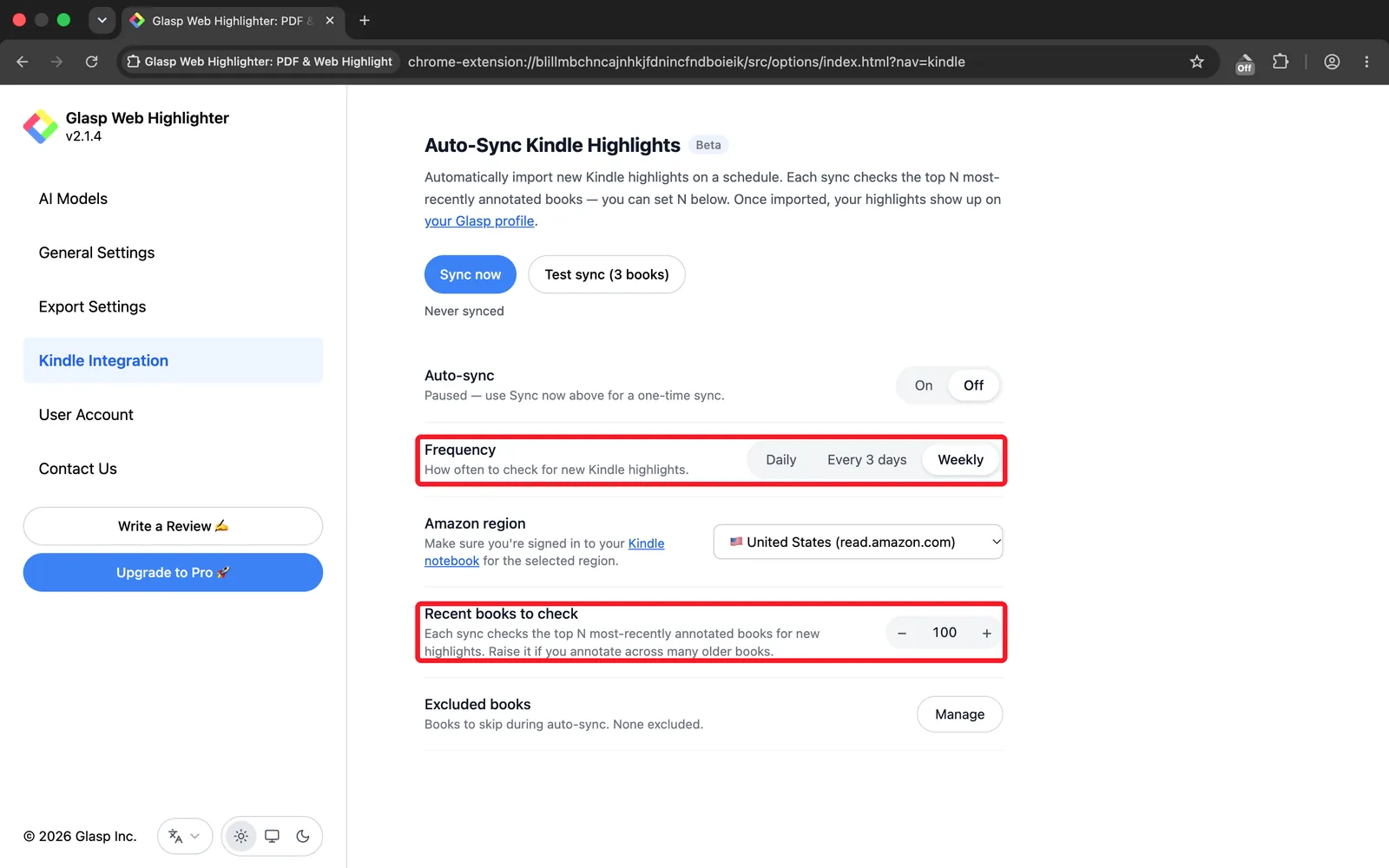
Task: Expand the tab search chevron in title bar
Action: 102,20
